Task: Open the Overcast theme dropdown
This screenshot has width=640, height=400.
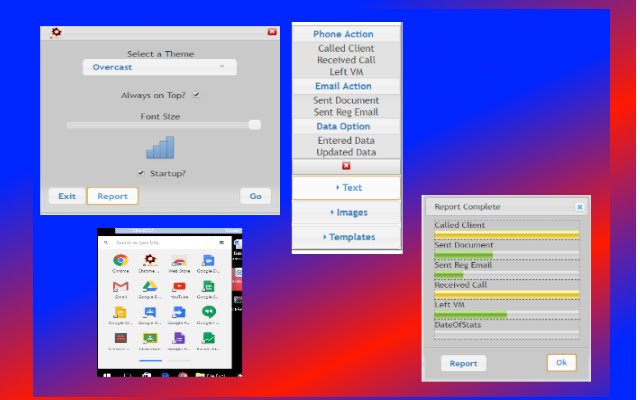Action: click(160, 67)
